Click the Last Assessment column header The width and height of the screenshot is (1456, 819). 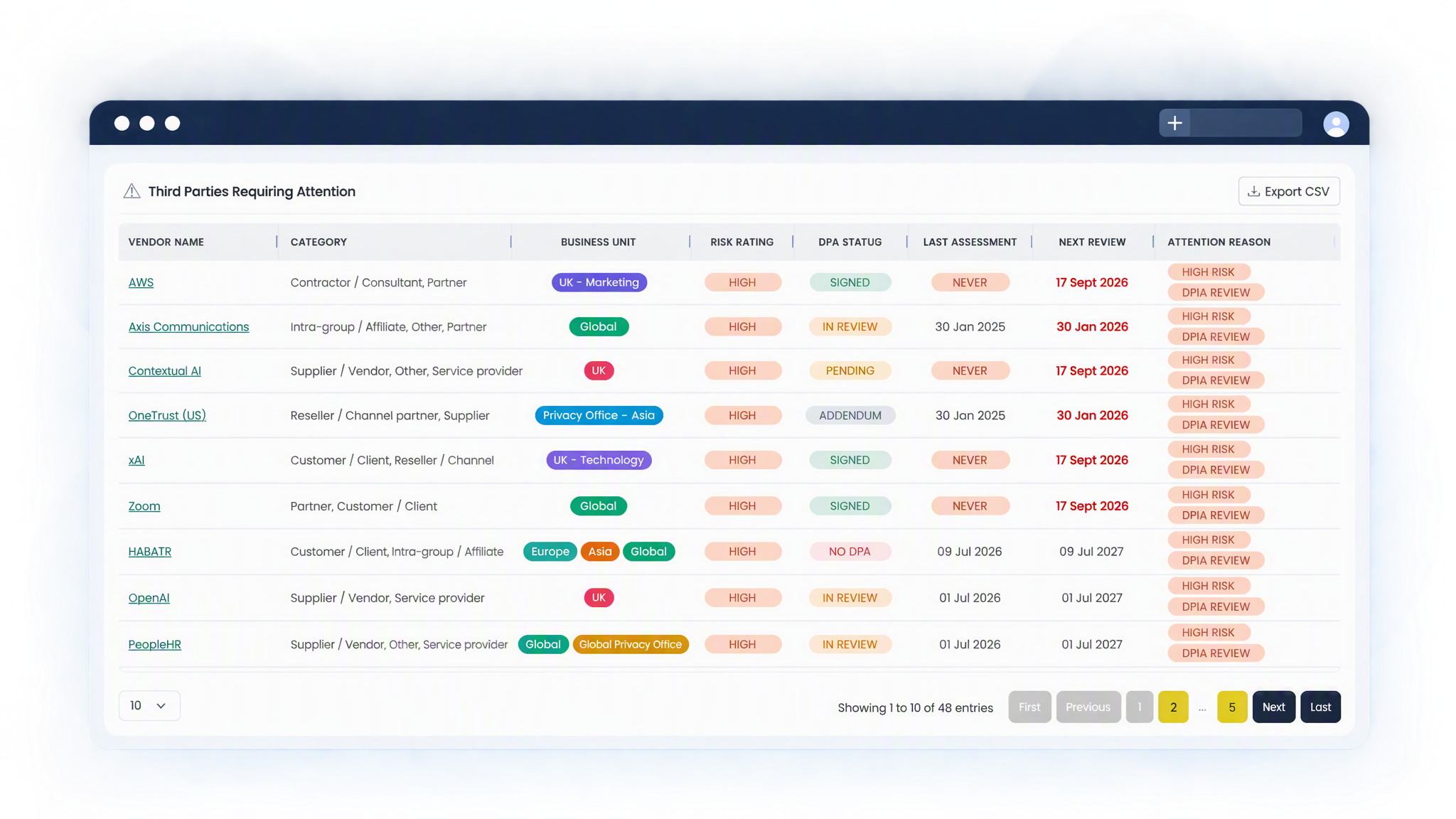(970, 242)
